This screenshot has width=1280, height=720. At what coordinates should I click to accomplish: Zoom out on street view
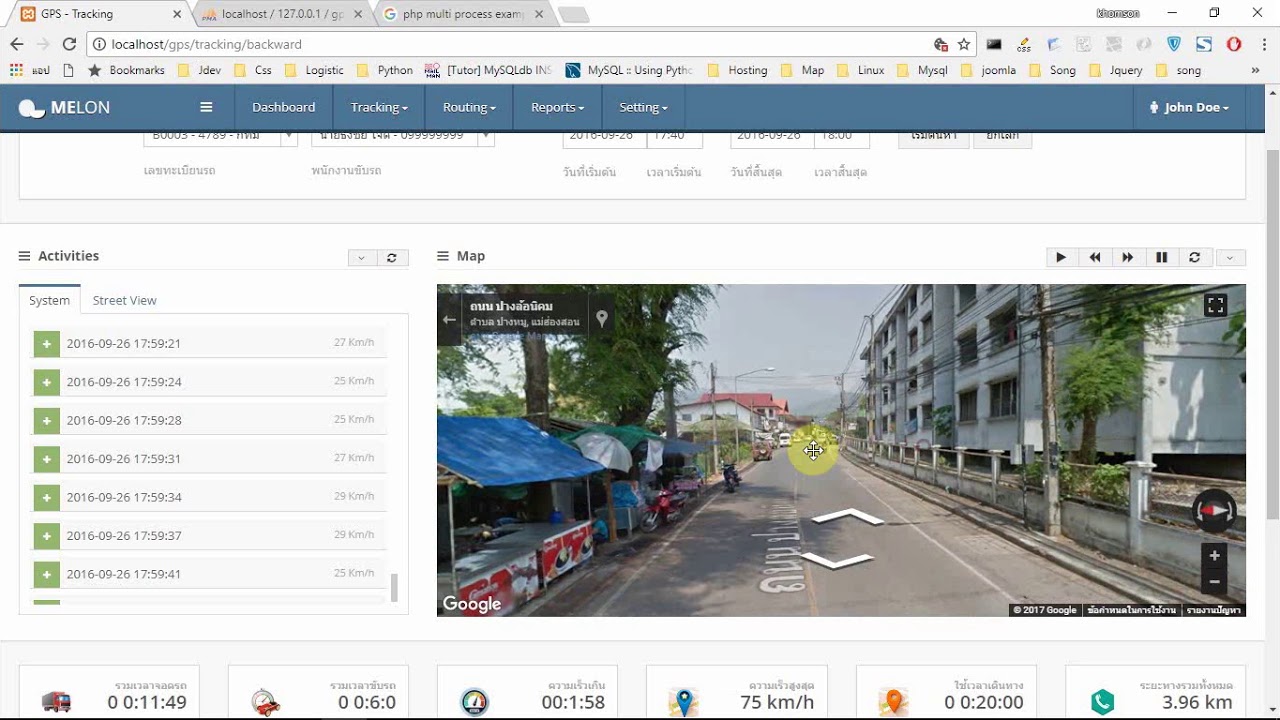coord(1214,582)
